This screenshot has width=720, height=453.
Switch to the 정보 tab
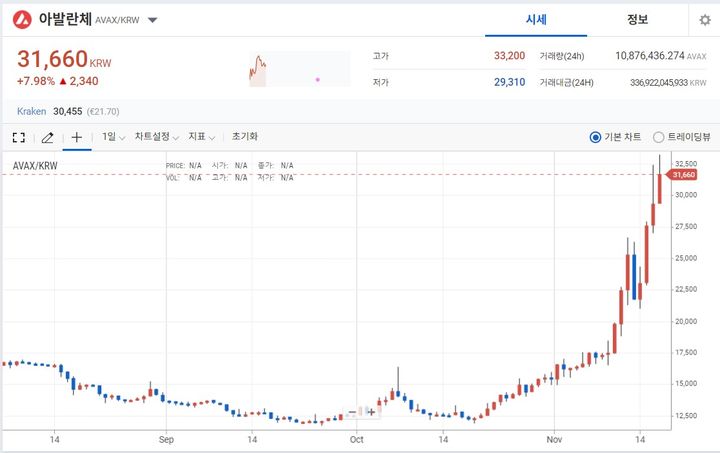pyautogui.click(x=637, y=20)
